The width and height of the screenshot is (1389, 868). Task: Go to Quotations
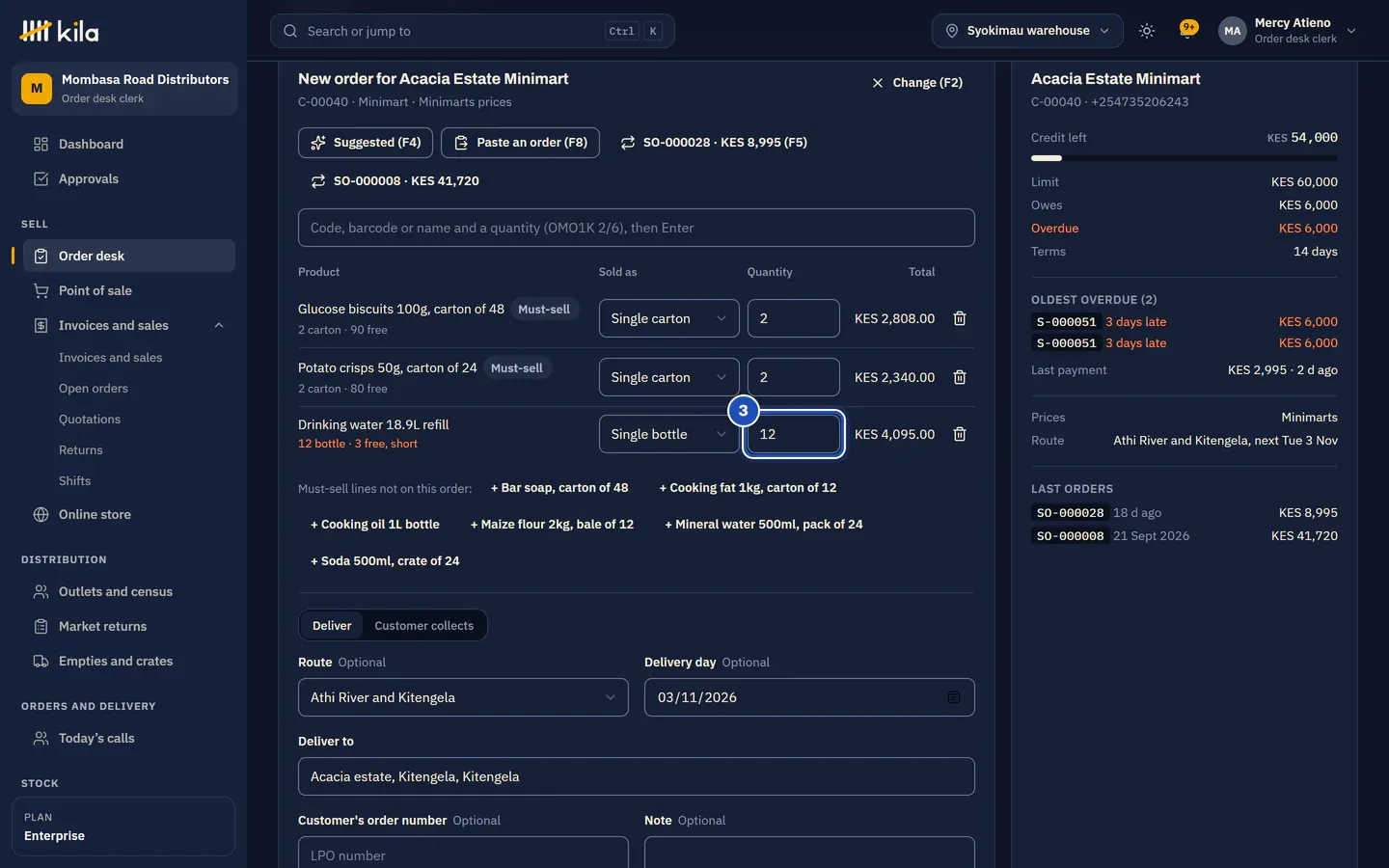90,419
